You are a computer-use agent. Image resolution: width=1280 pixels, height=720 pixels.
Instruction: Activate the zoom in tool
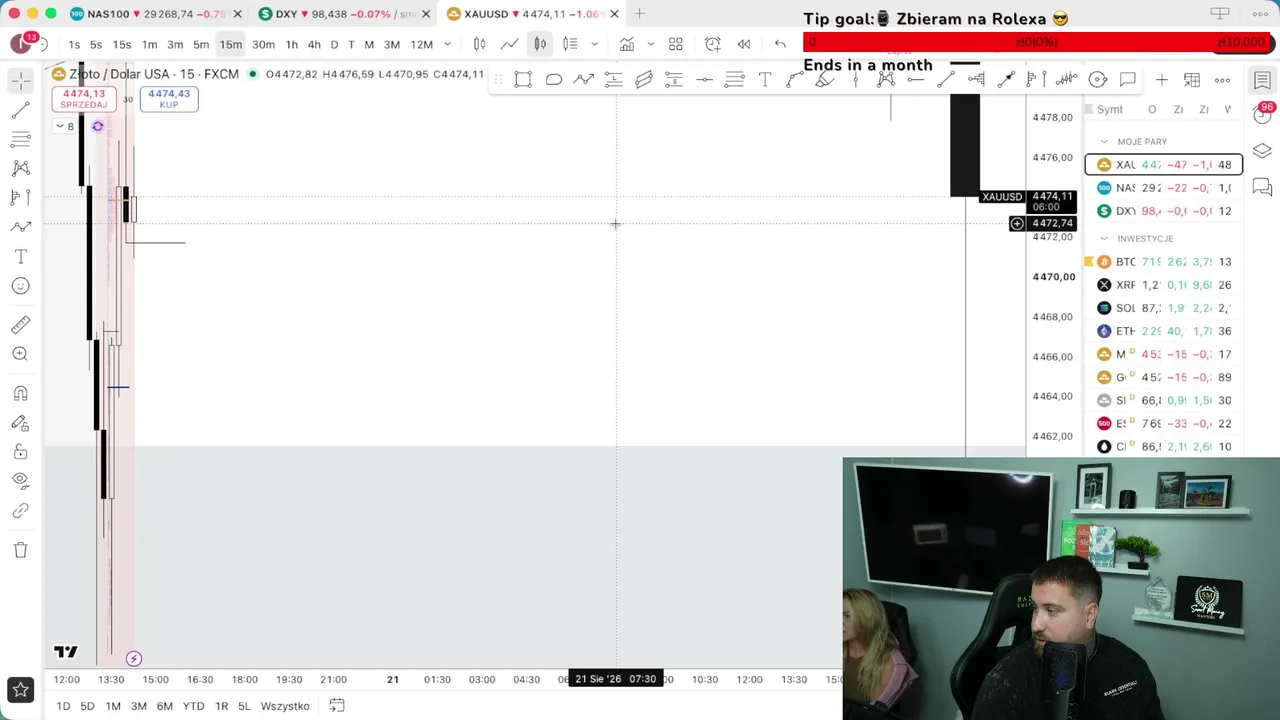(x=21, y=354)
